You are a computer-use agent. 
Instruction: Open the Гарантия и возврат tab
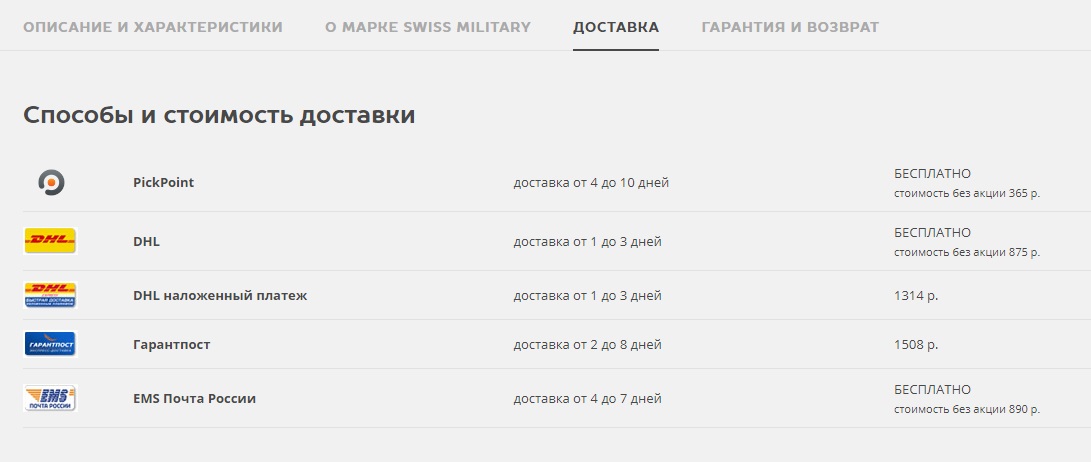pos(790,27)
